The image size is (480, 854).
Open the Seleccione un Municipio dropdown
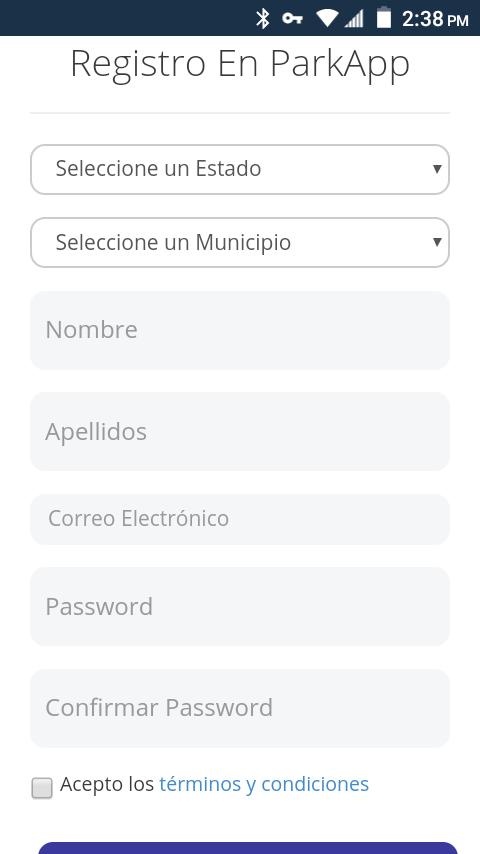click(240, 242)
